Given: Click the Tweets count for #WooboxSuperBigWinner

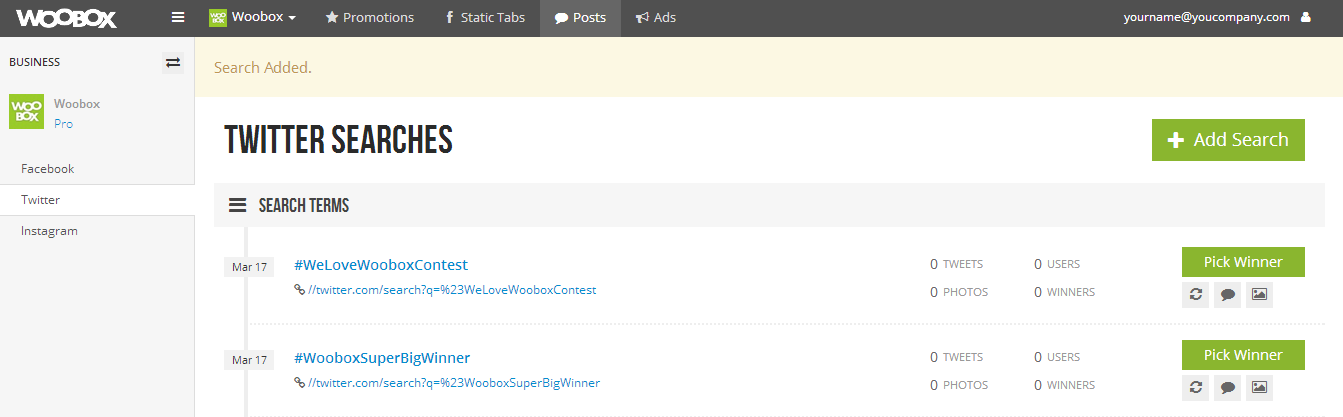Looking at the screenshot, I should click(x=956, y=357).
